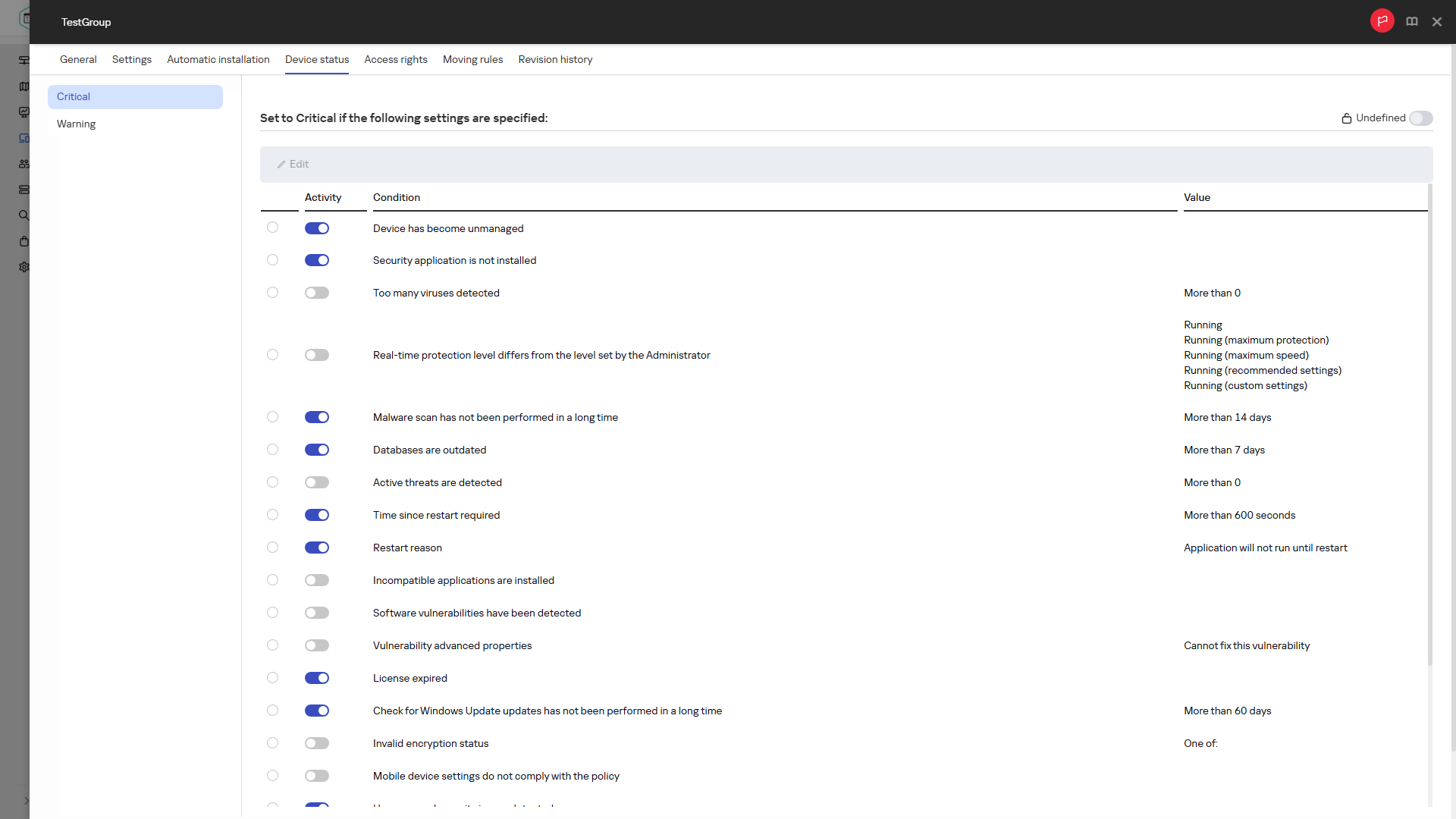Expand the collapsed sidebar with the bottom arrow

coord(27,801)
